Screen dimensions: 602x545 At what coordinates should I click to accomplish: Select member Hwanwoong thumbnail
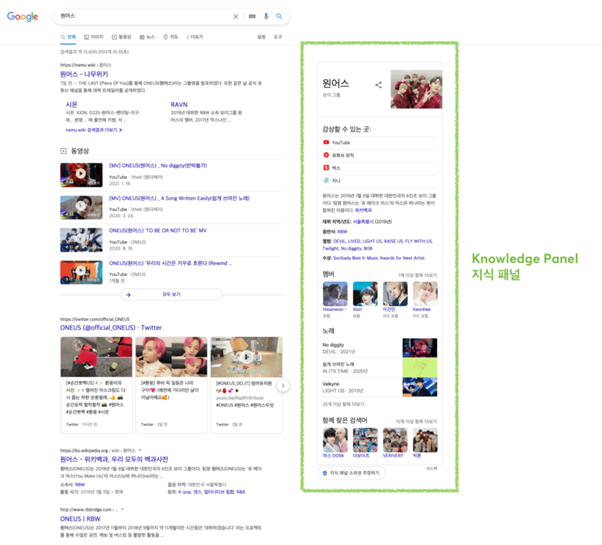(x=335, y=294)
